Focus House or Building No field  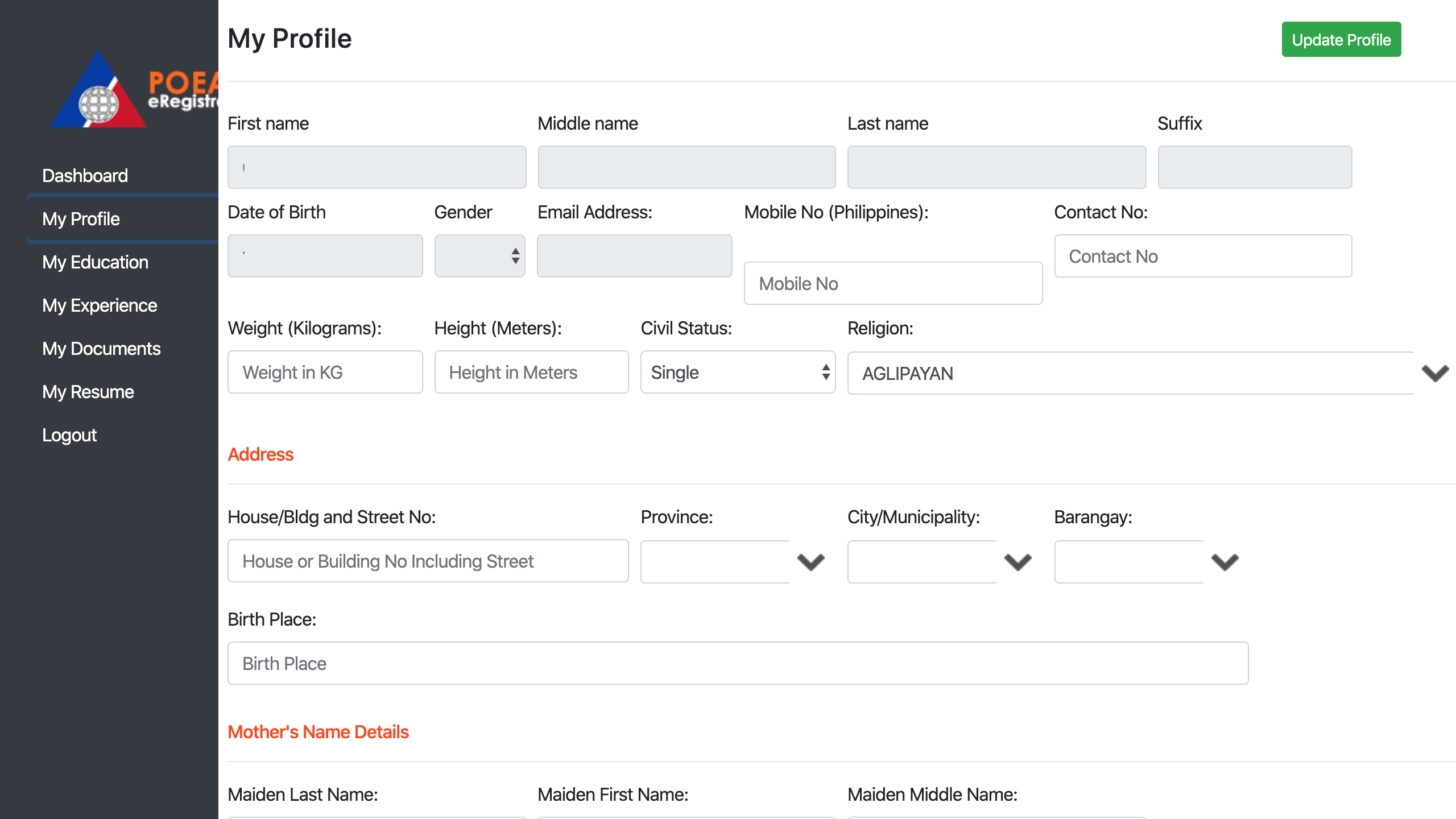pyautogui.click(x=428, y=561)
